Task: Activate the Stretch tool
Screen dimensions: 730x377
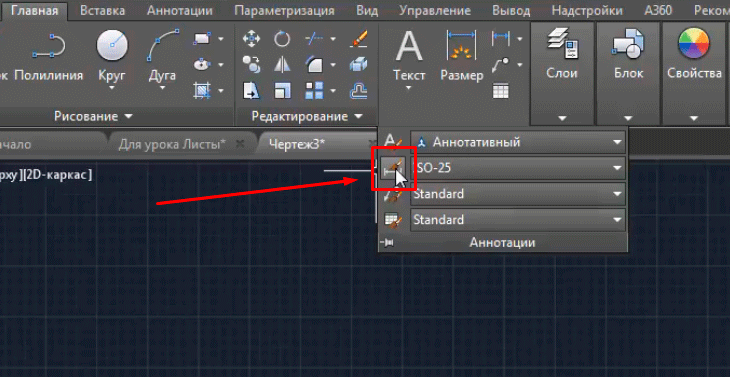Action: click(x=251, y=90)
